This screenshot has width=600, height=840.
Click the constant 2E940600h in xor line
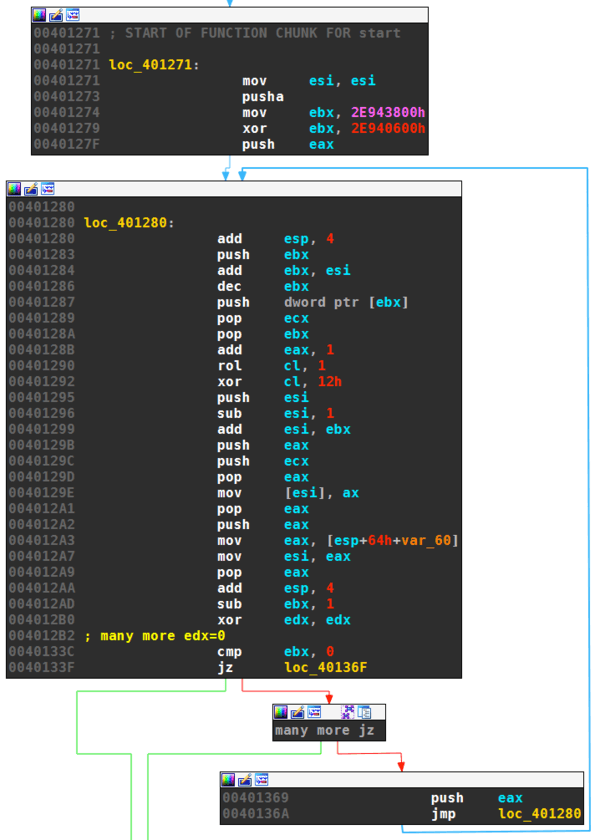pos(388,129)
